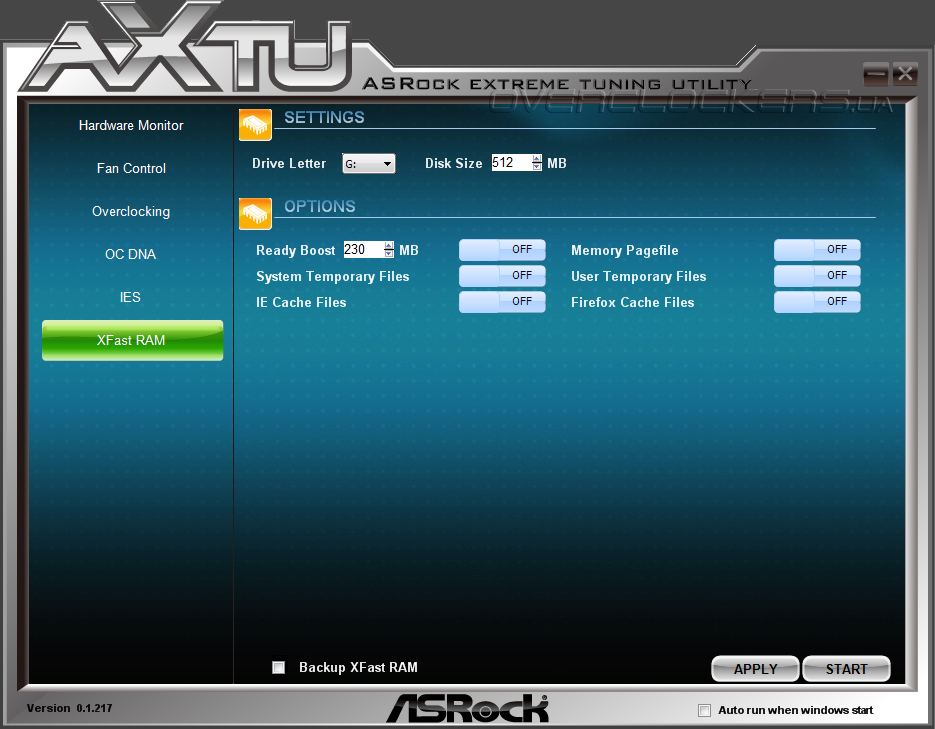Click the Disk Size input field
Image resolution: width=935 pixels, height=729 pixels.
(511, 163)
